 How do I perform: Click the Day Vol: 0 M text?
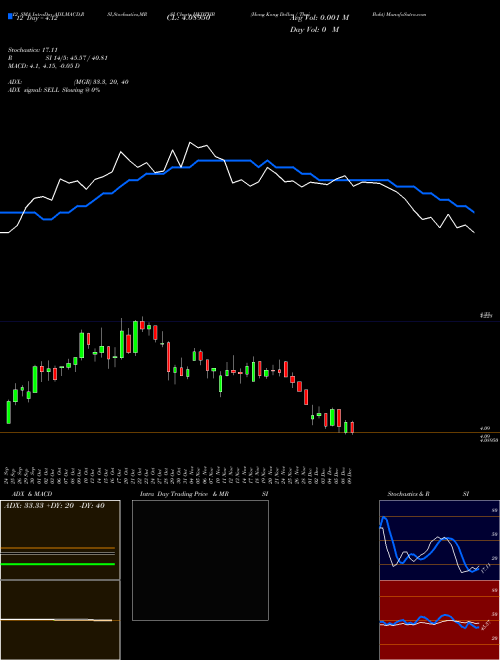[314, 29]
